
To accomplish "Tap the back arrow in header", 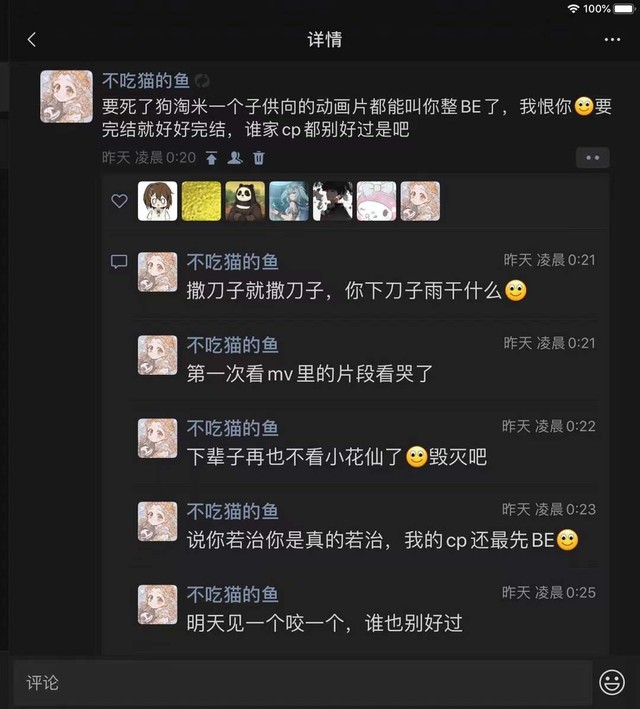I will tap(31, 40).
